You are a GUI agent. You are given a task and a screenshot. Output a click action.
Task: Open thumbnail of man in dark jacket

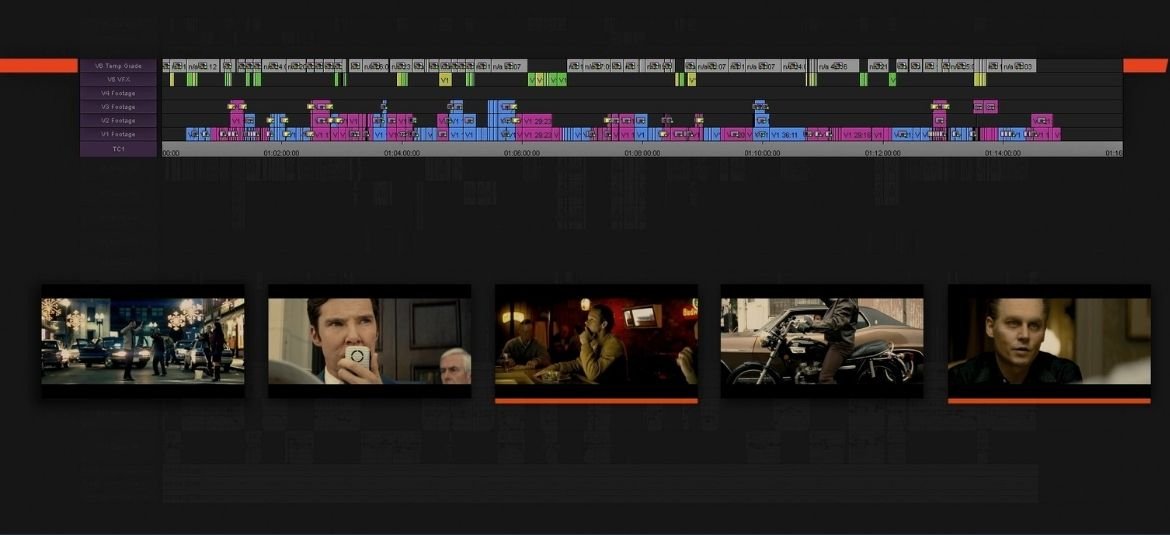1049,341
